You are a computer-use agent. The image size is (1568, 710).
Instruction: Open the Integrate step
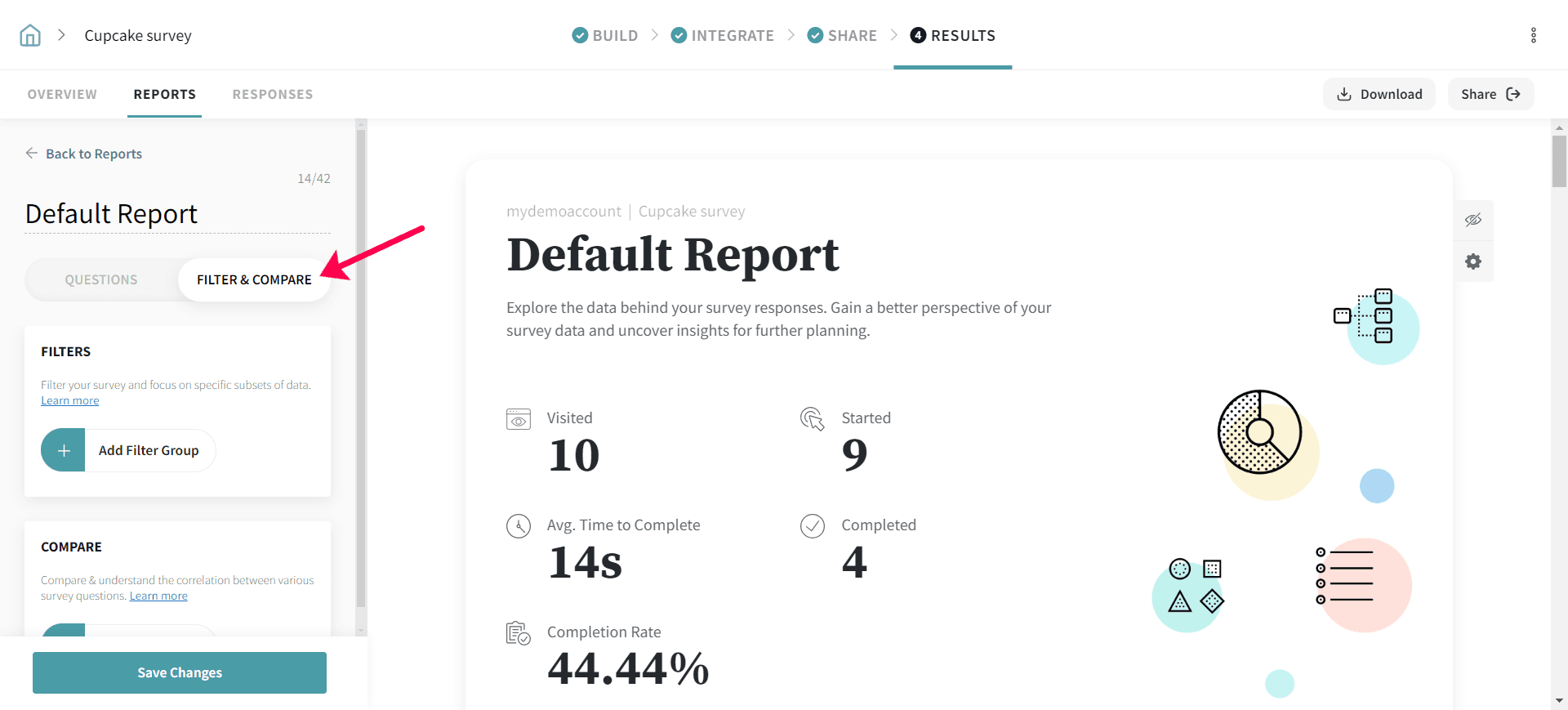click(x=723, y=35)
